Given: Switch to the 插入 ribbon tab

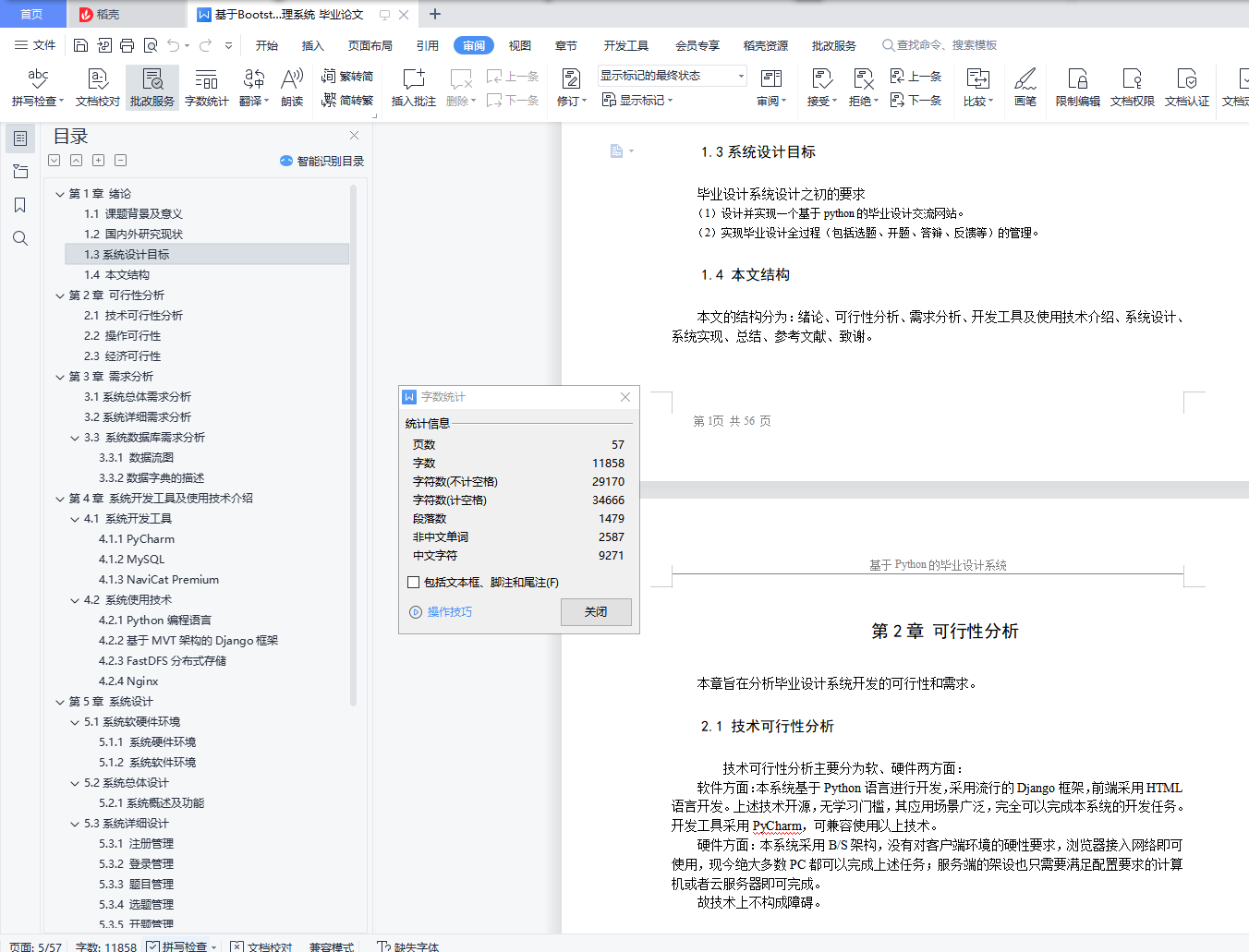Looking at the screenshot, I should coord(313,45).
